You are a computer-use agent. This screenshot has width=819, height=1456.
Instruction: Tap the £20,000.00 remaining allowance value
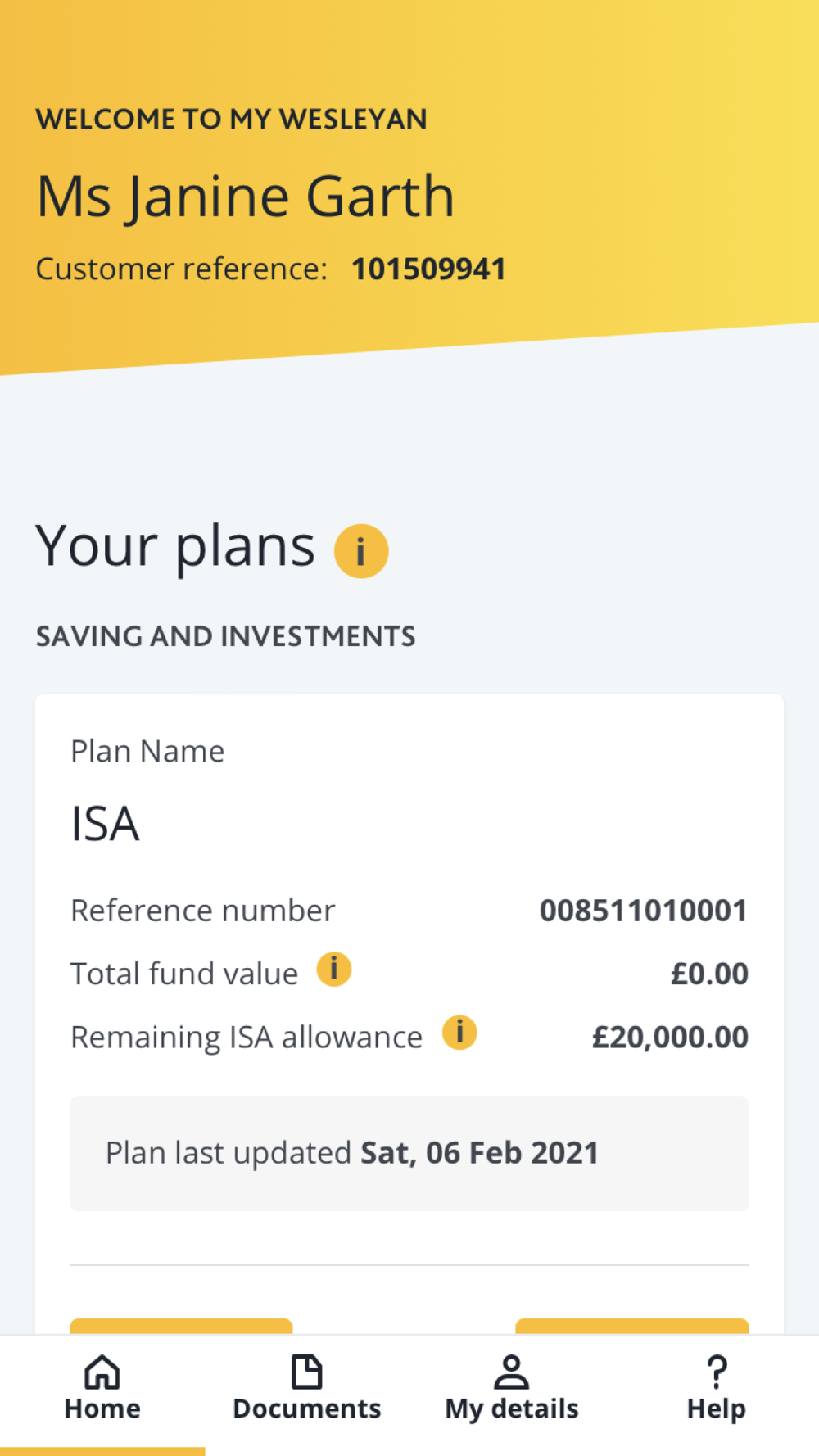tap(670, 1038)
